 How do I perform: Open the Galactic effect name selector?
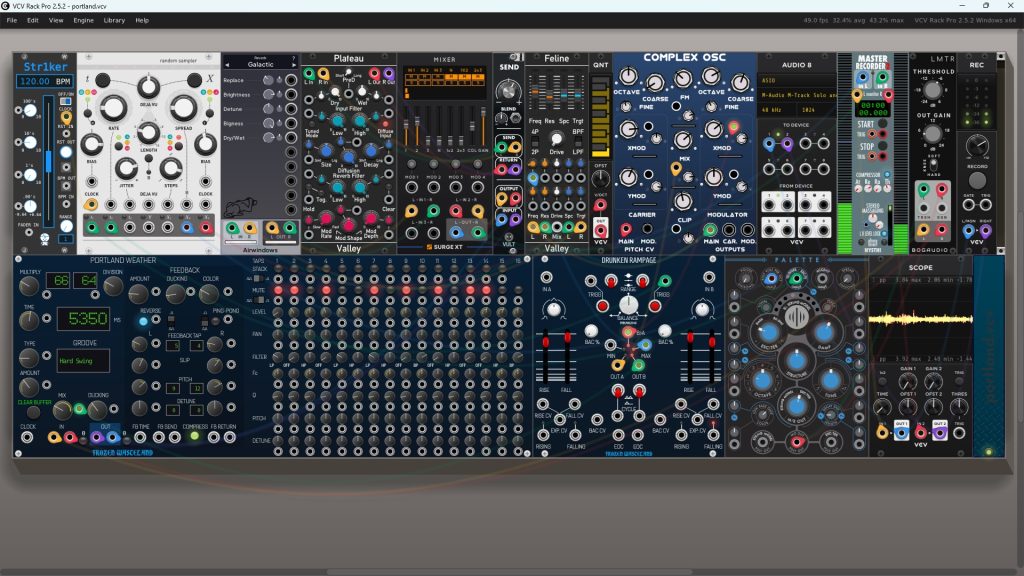tap(261, 65)
